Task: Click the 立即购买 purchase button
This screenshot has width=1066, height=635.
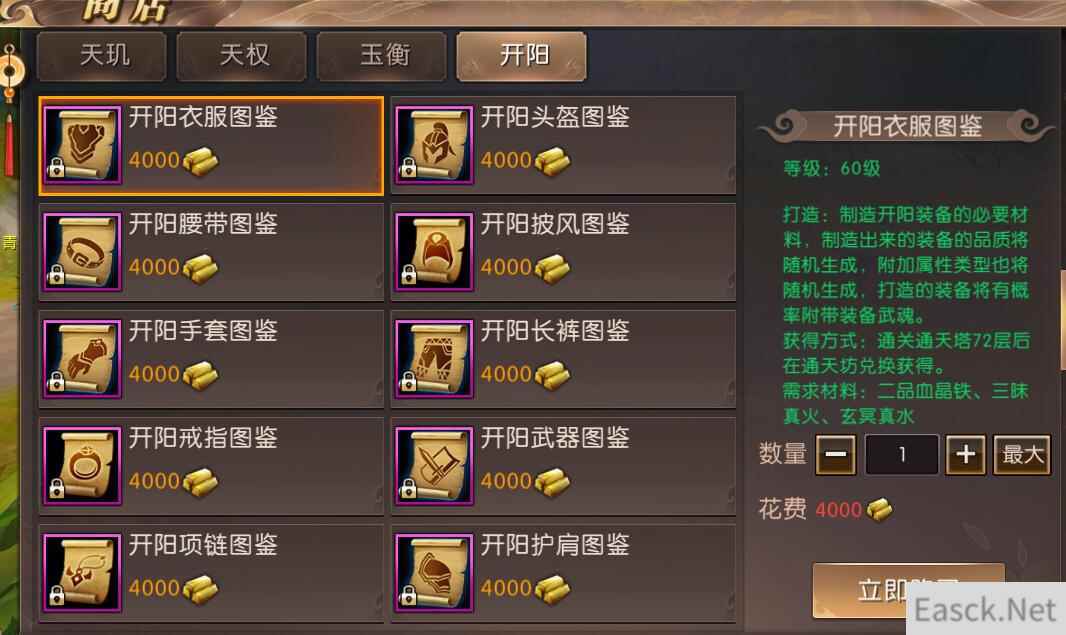Action: point(908,591)
